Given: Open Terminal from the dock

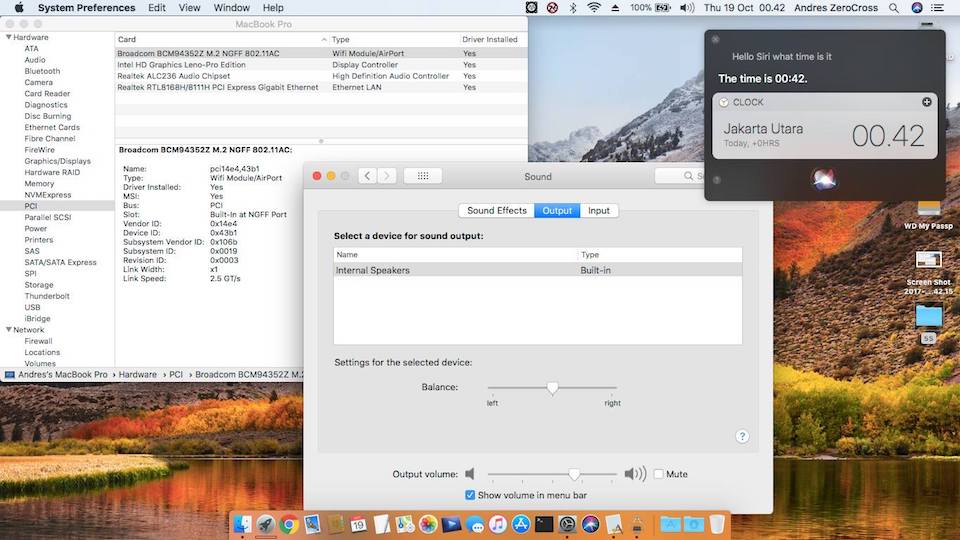Looking at the screenshot, I should coord(544,524).
